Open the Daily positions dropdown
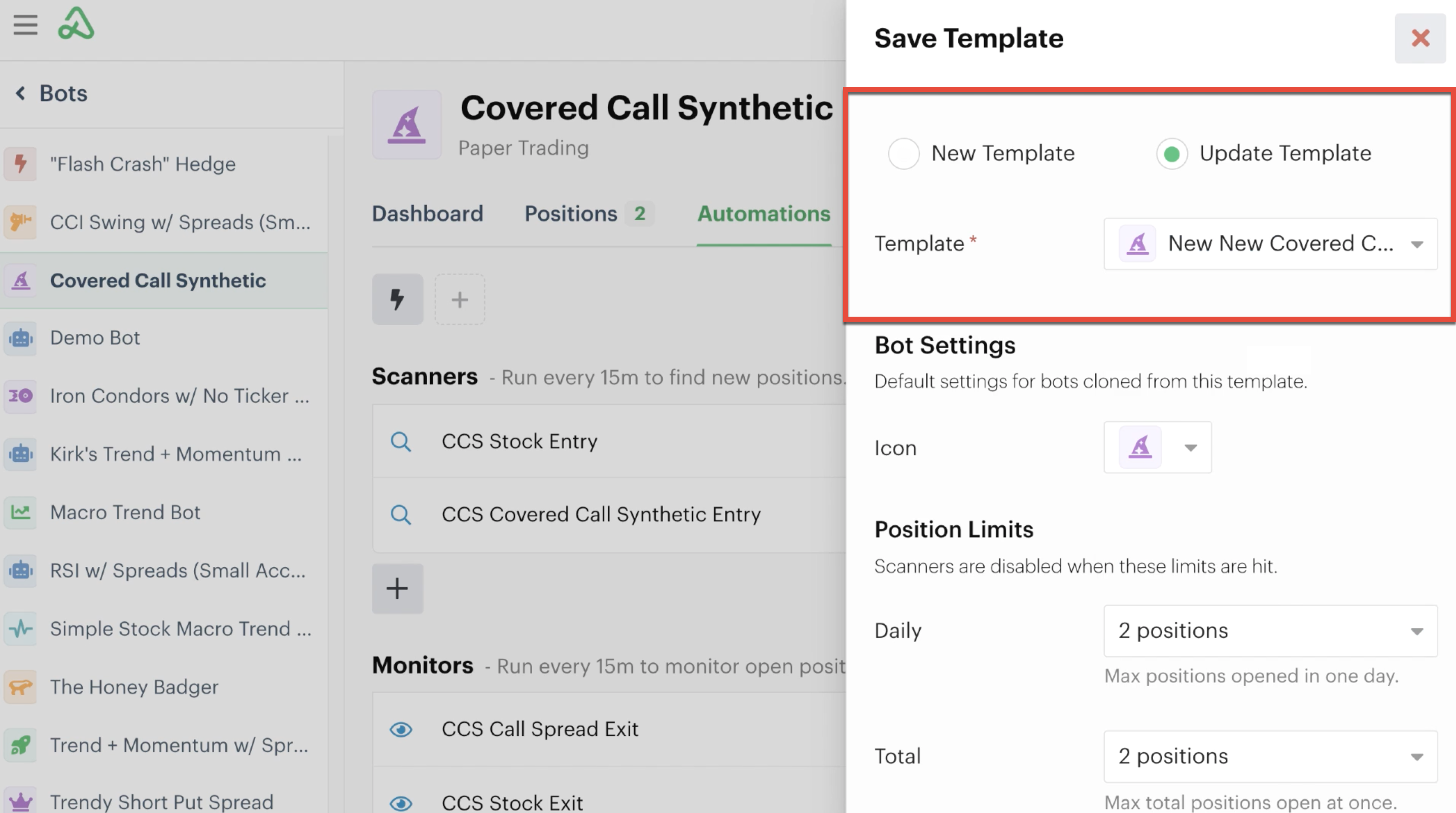 1271,631
